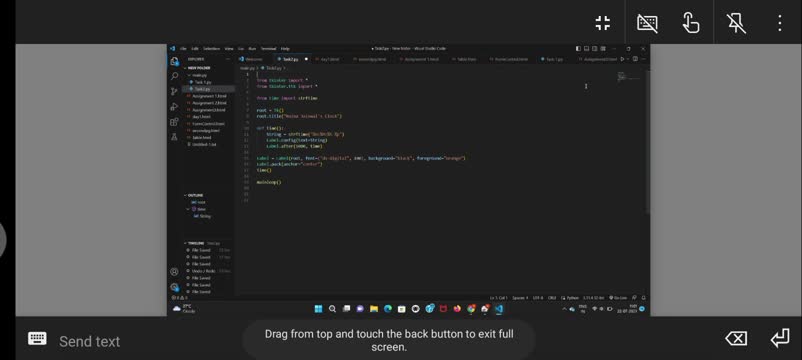Exit full screen in remote toolbar
This screenshot has height=360, width=802.
pyautogui.click(x=603, y=23)
